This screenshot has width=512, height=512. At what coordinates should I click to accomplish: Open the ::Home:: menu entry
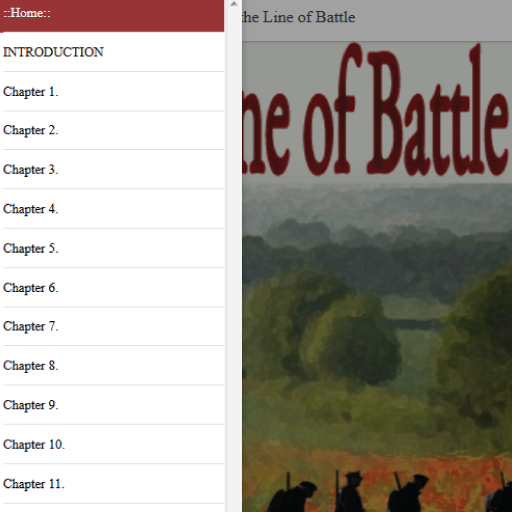(x=112, y=15)
